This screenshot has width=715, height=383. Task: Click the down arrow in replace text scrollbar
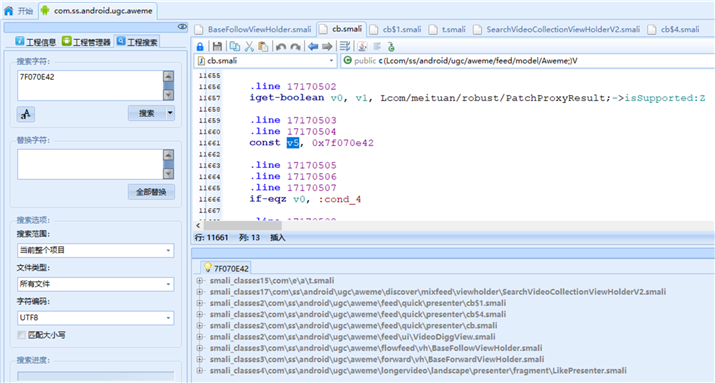point(168,174)
